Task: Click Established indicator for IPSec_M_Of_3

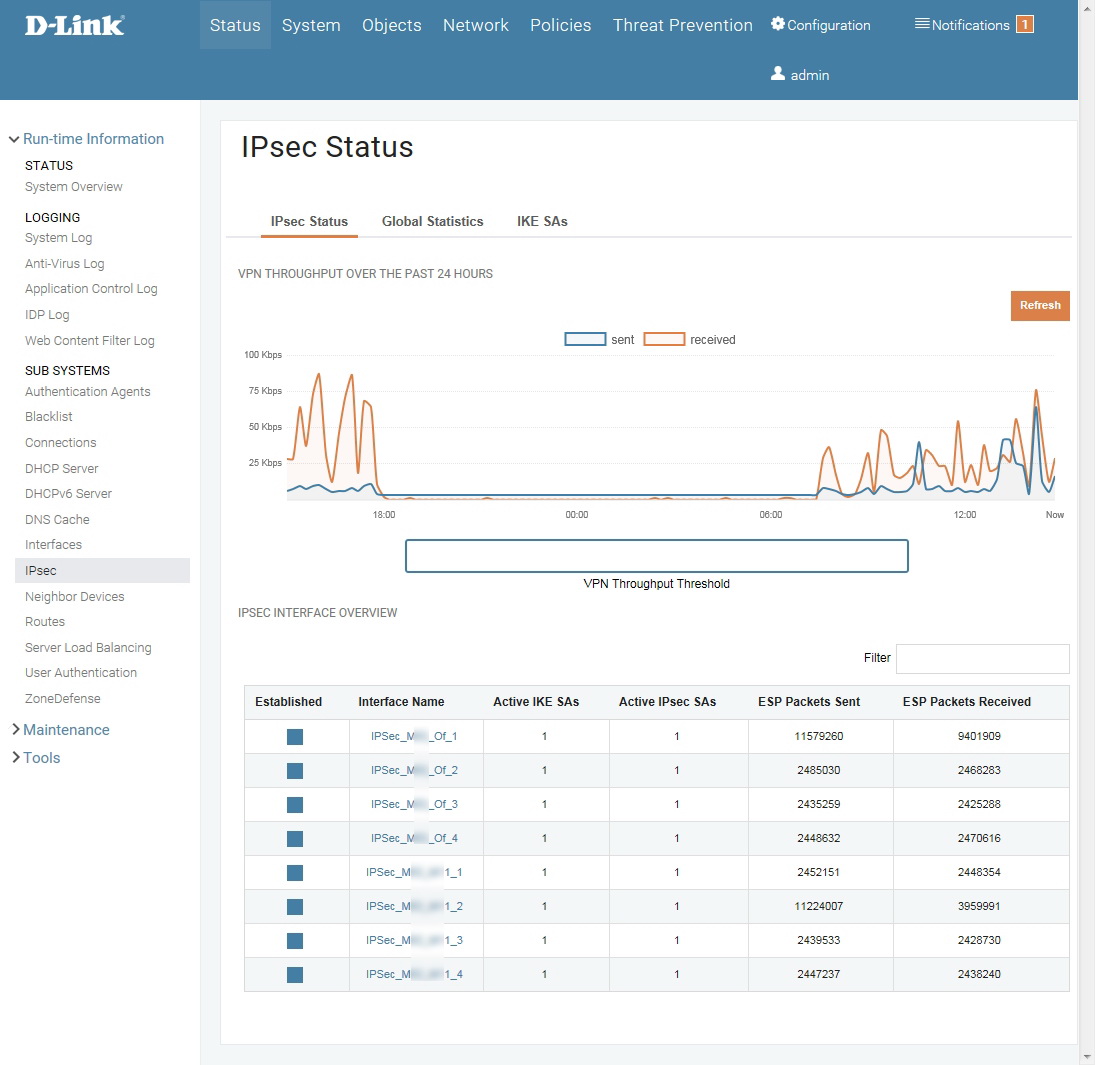Action: pos(295,805)
